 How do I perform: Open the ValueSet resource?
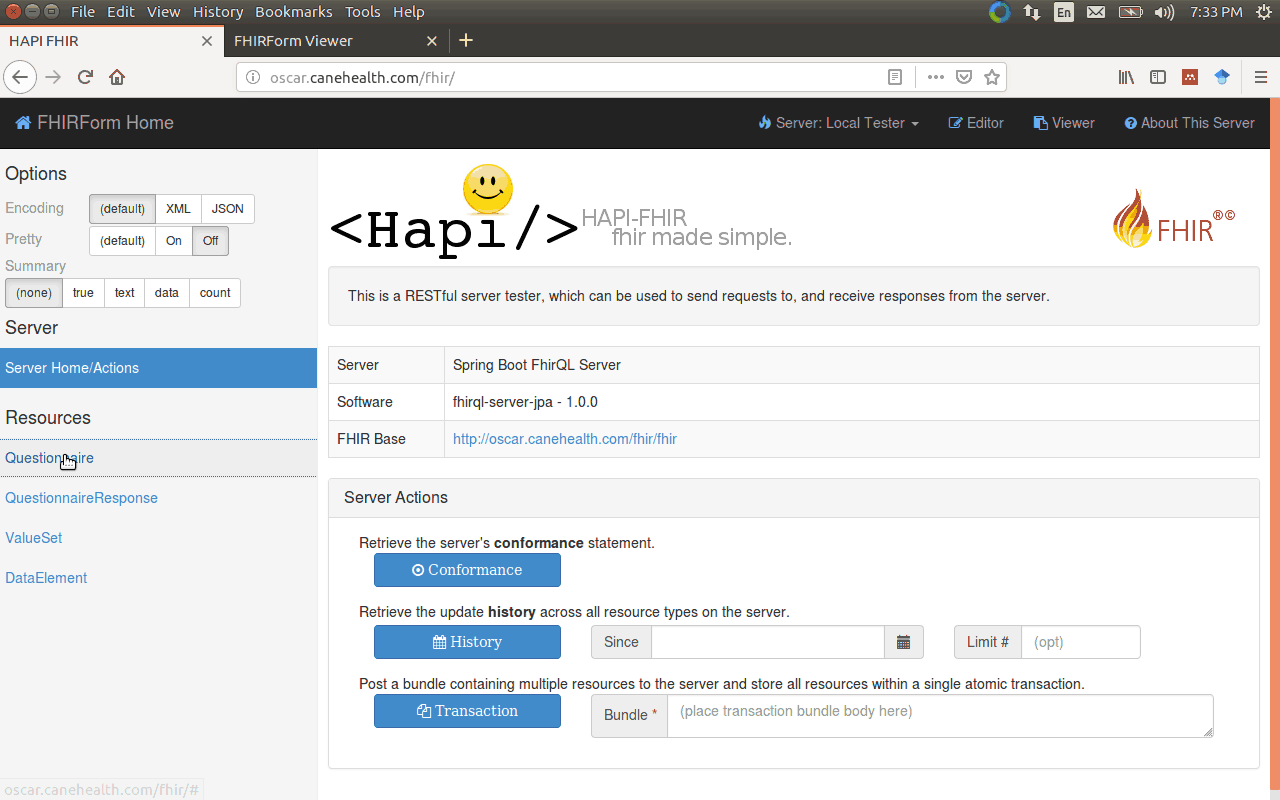(x=158, y=538)
